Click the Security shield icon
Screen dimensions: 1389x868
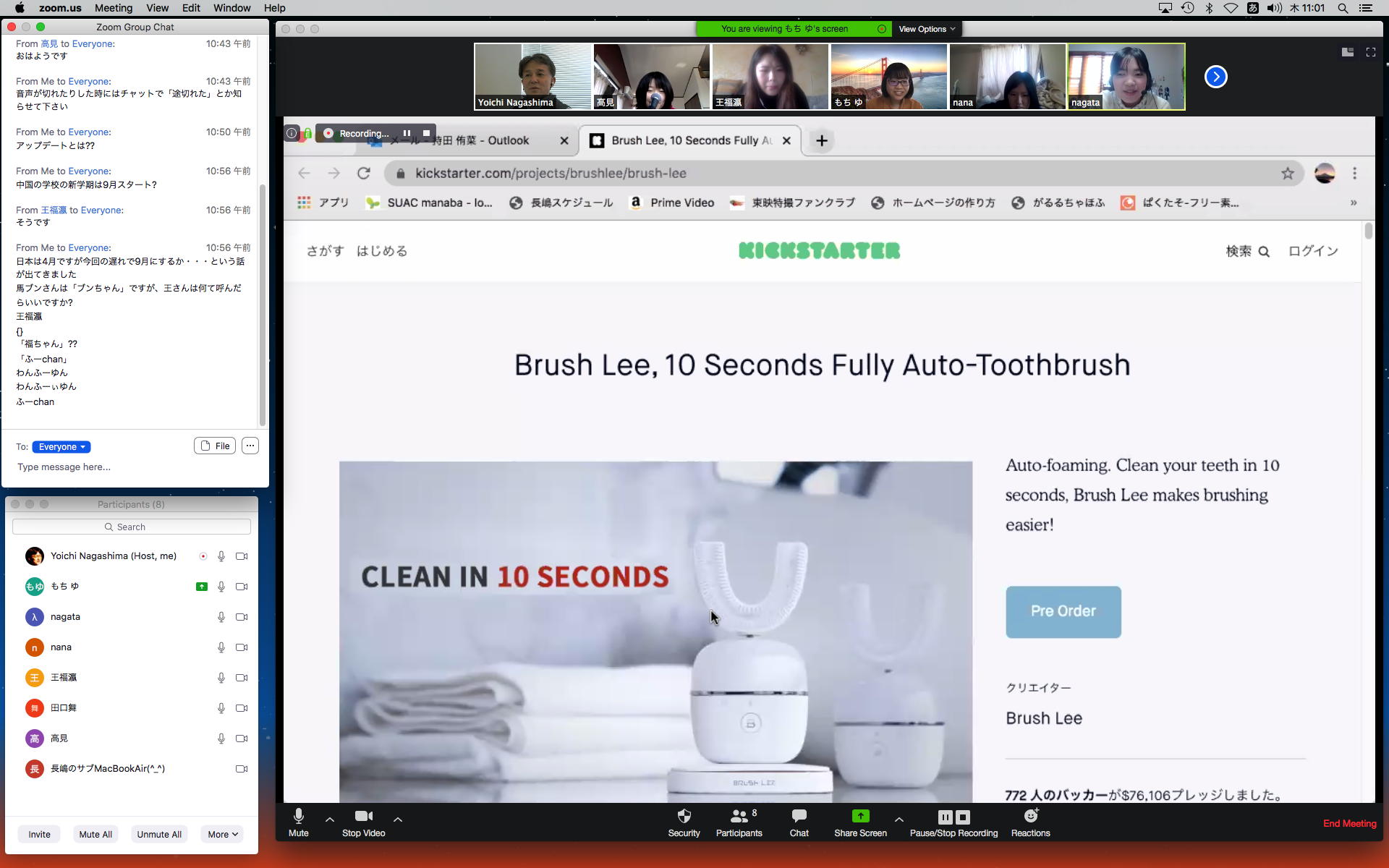(684, 817)
